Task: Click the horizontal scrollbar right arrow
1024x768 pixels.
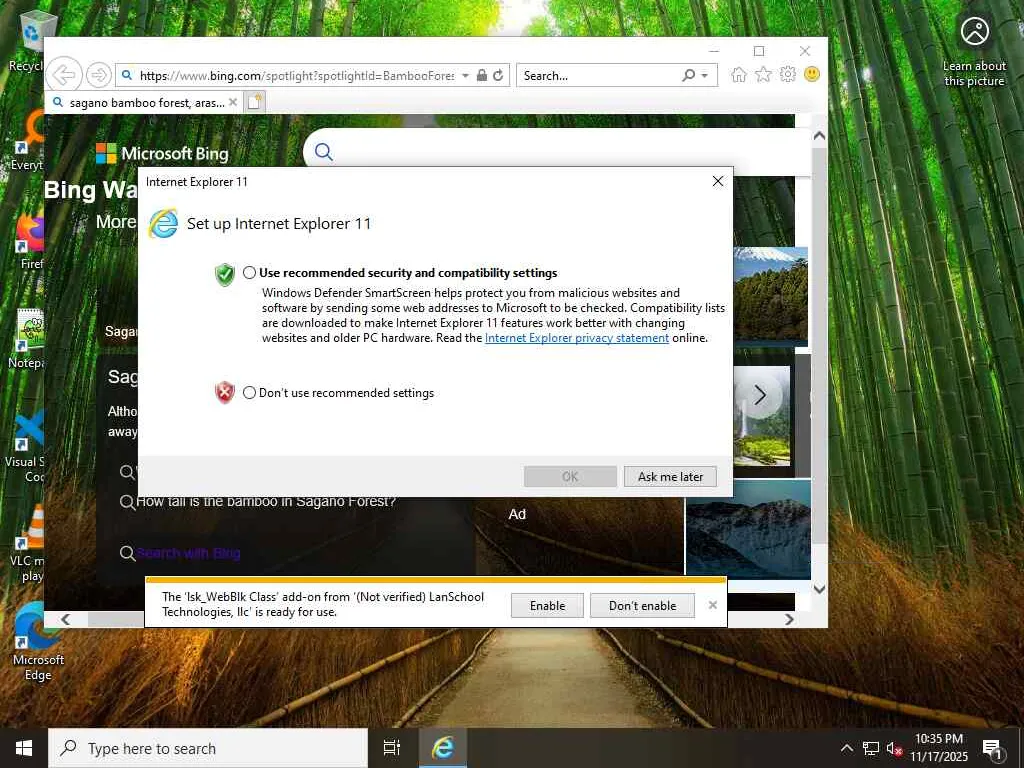Action: tap(790, 619)
